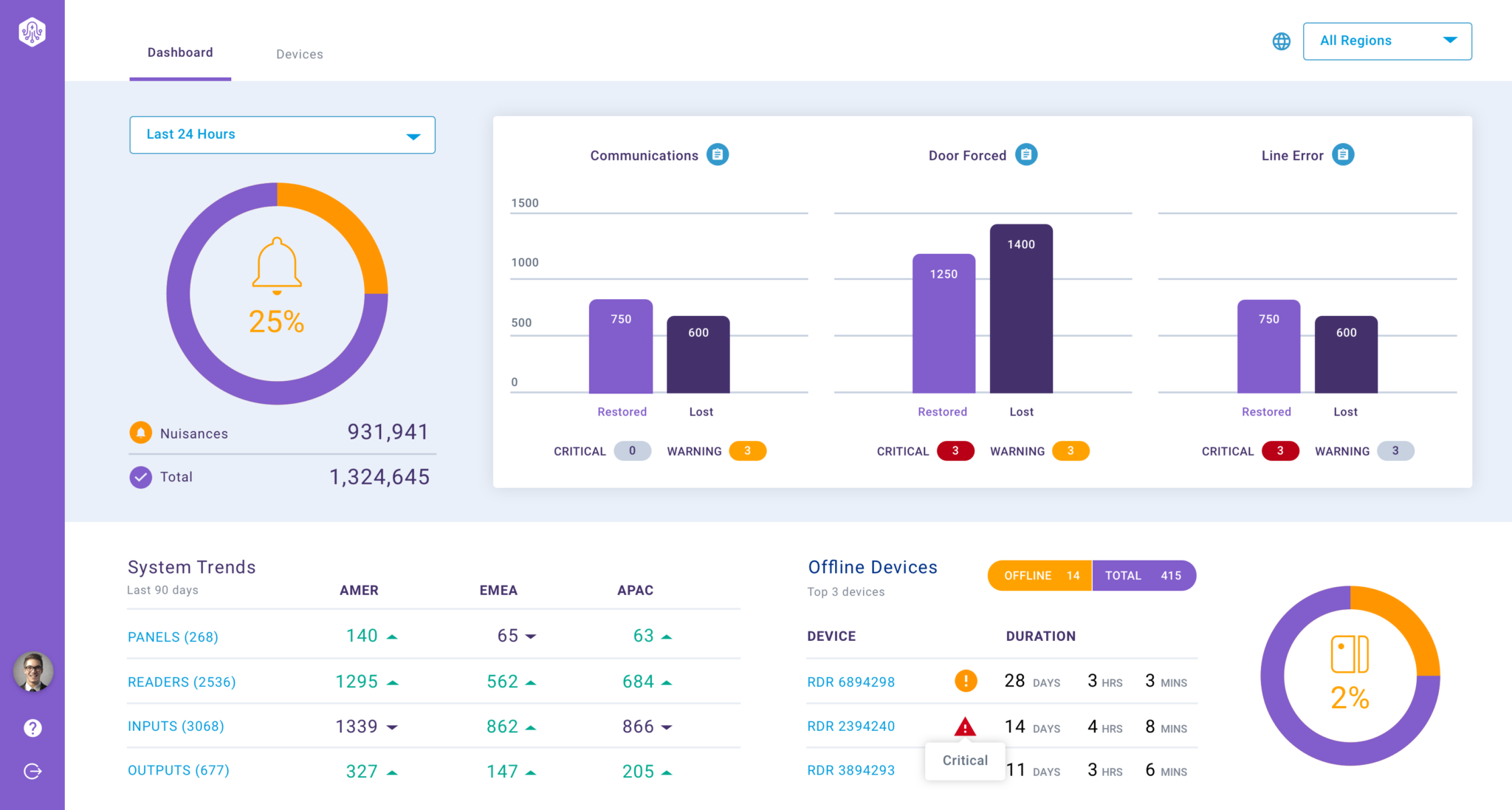Click the up arrow next to AMER 140
This screenshot has height=810, width=1512.
392,636
